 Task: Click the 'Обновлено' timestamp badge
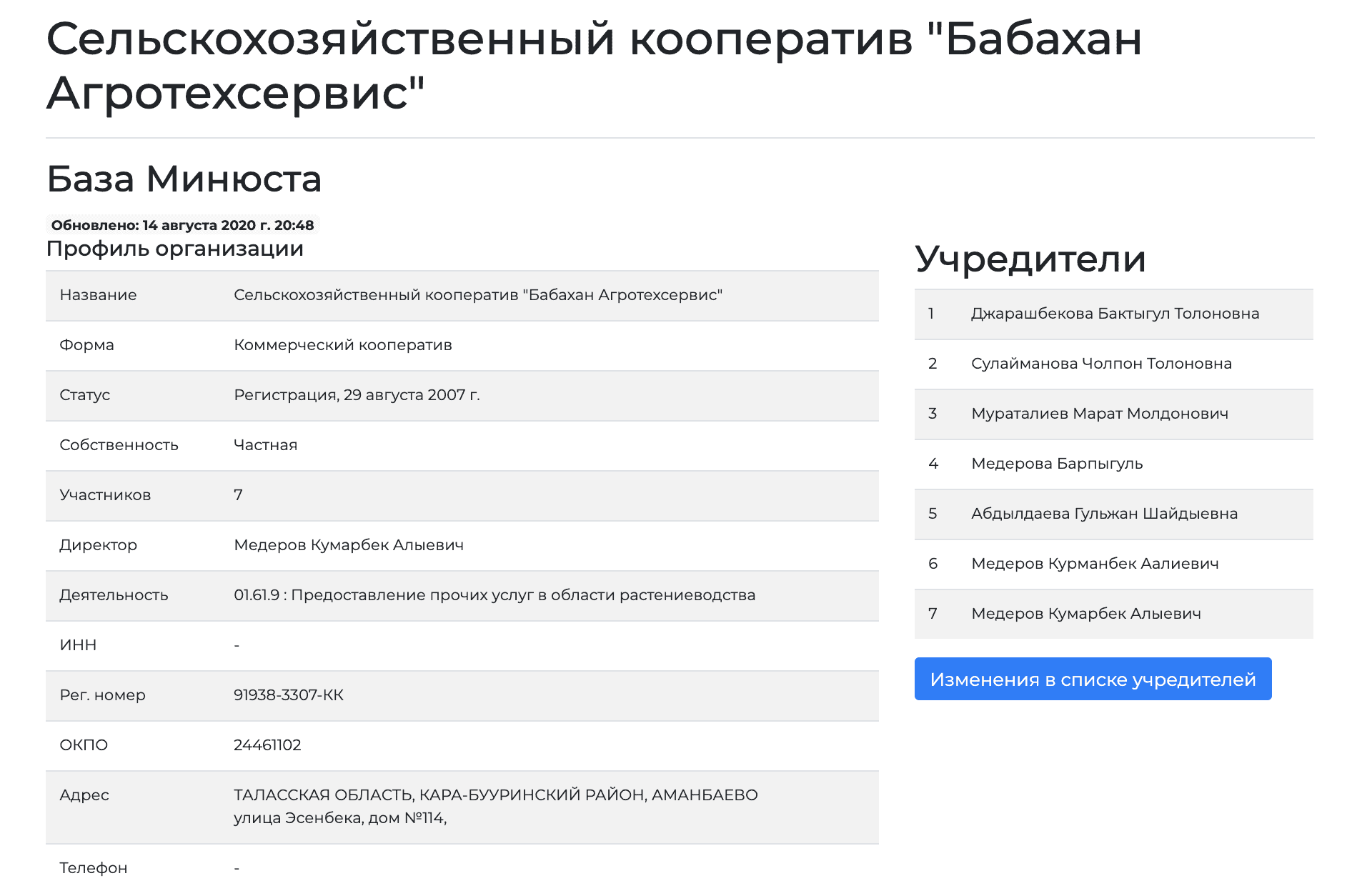[x=182, y=225]
